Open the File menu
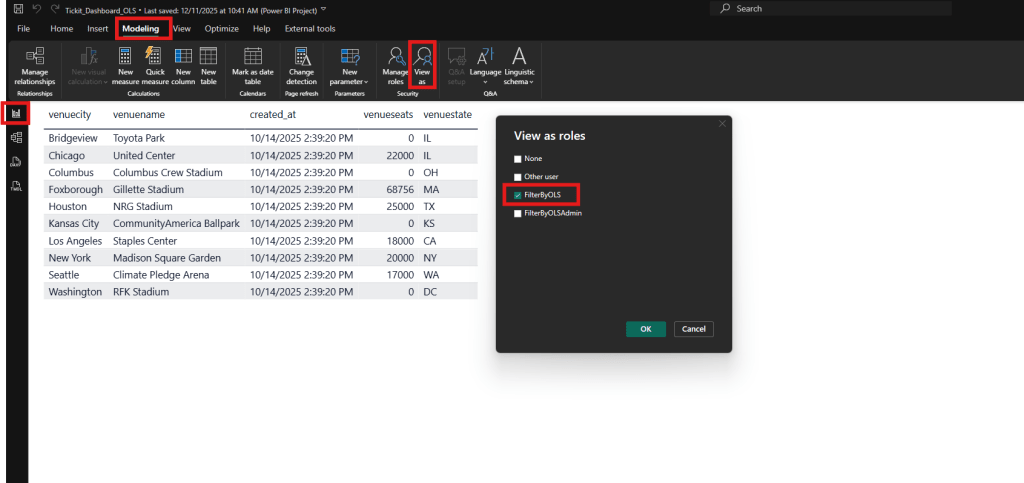This screenshot has height=483, width=1024. pos(23,29)
